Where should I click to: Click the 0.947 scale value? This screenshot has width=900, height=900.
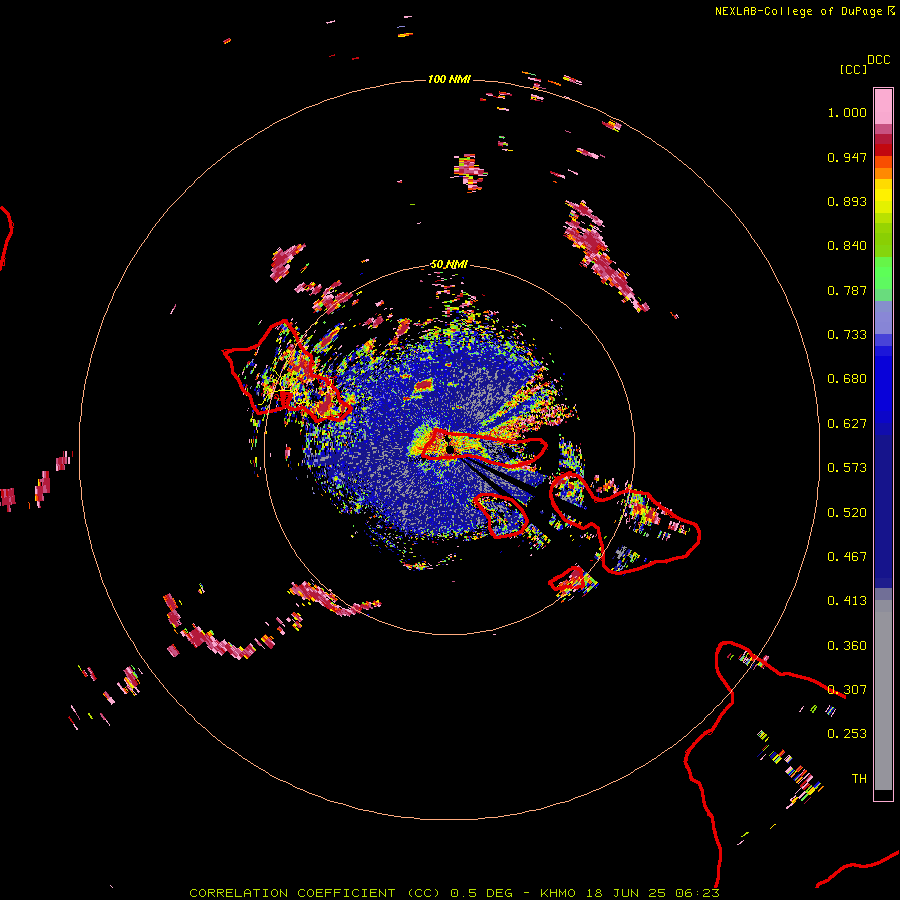click(x=847, y=157)
